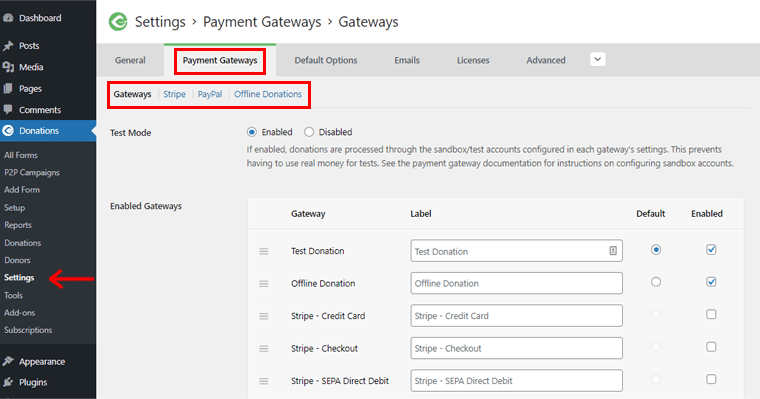Click the Pages icon in sidebar
This screenshot has width=760, height=399.
8,88
